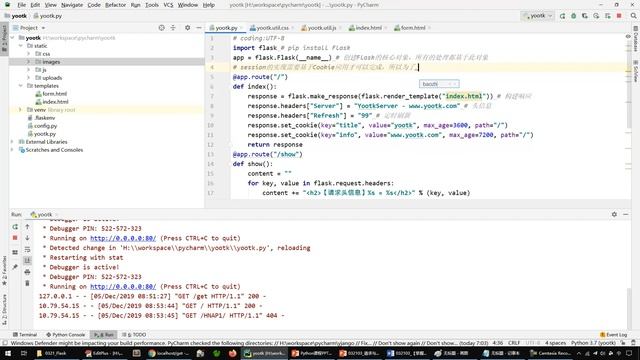Open Python Console tool window
This screenshot has height=360, width=640.
(65, 335)
